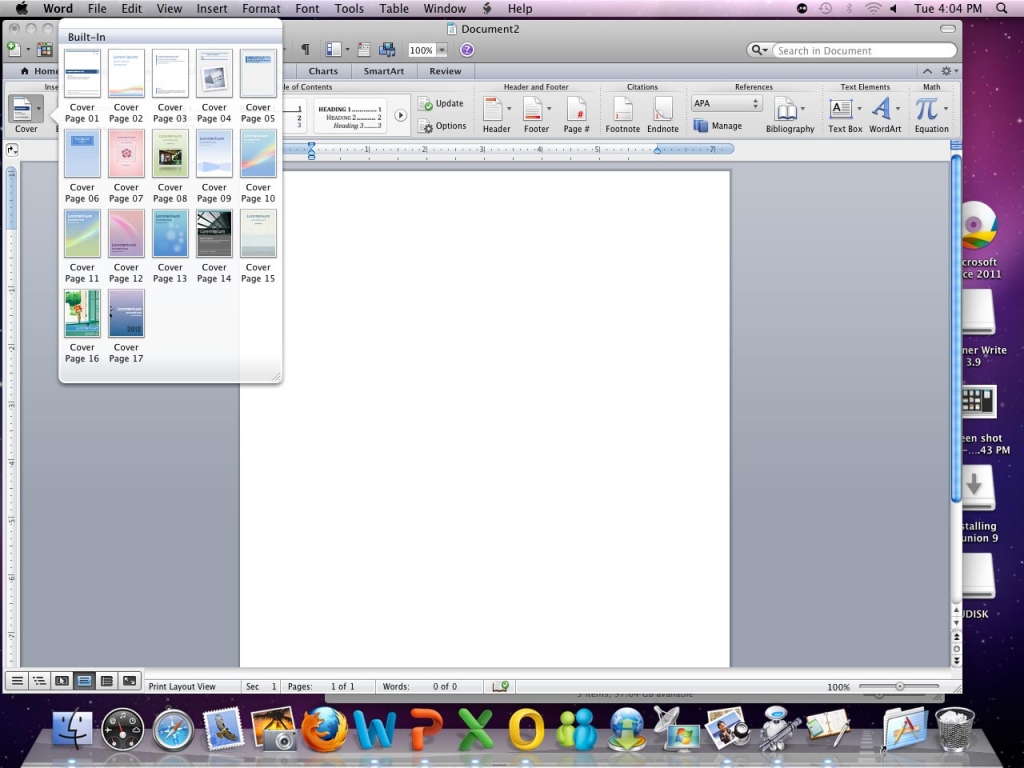Viewport: 1024px width, 768px height.
Task: Expand the Header dropdown arrow
Action: 509,108
